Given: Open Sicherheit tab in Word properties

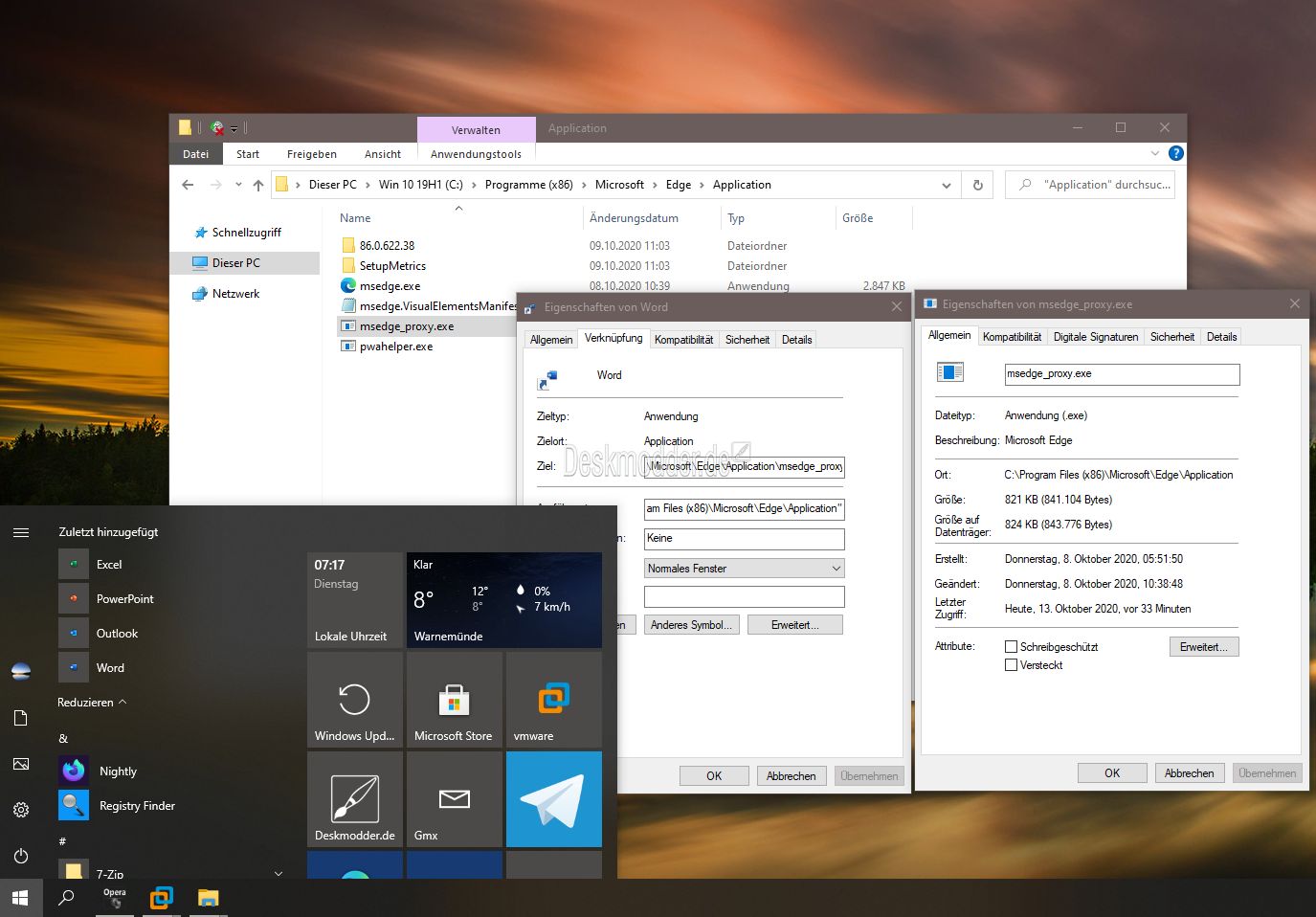Looking at the screenshot, I should (x=747, y=340).
